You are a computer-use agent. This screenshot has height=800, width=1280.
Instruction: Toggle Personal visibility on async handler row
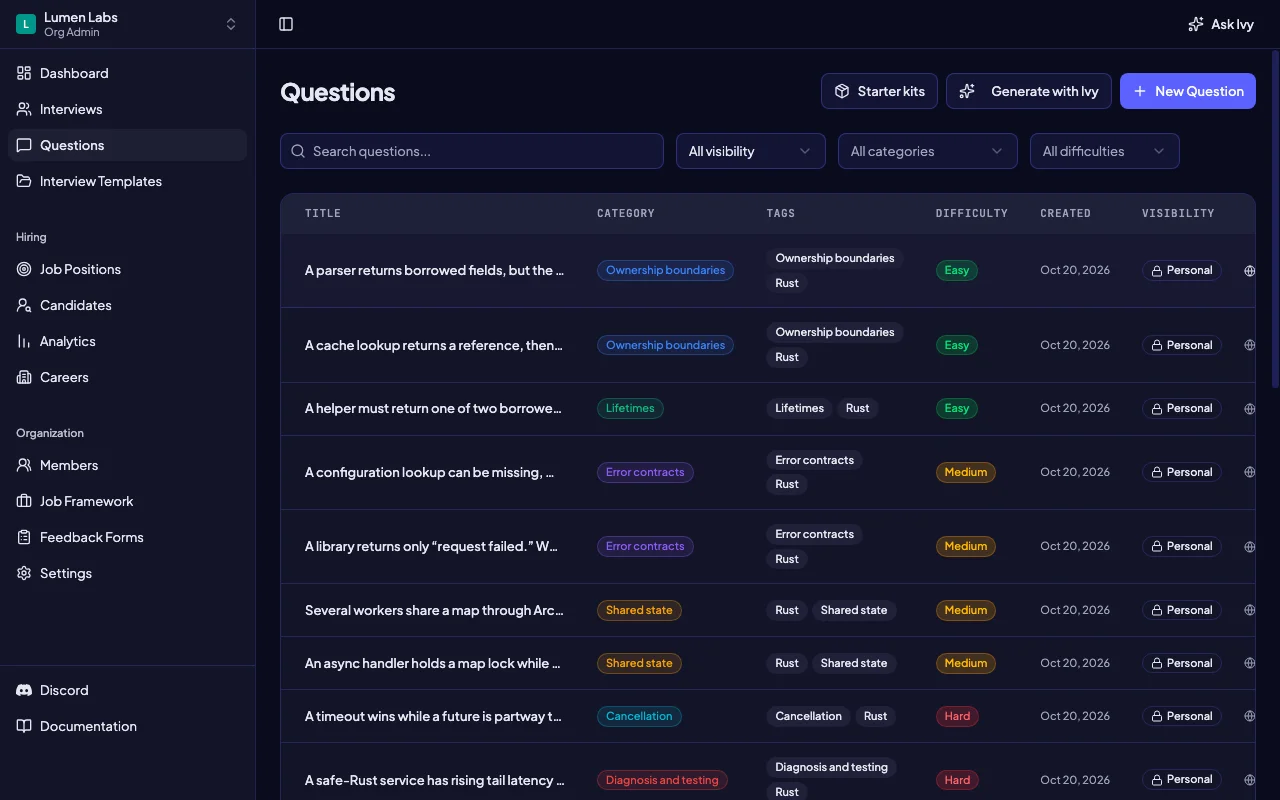tap(1182, 663)
